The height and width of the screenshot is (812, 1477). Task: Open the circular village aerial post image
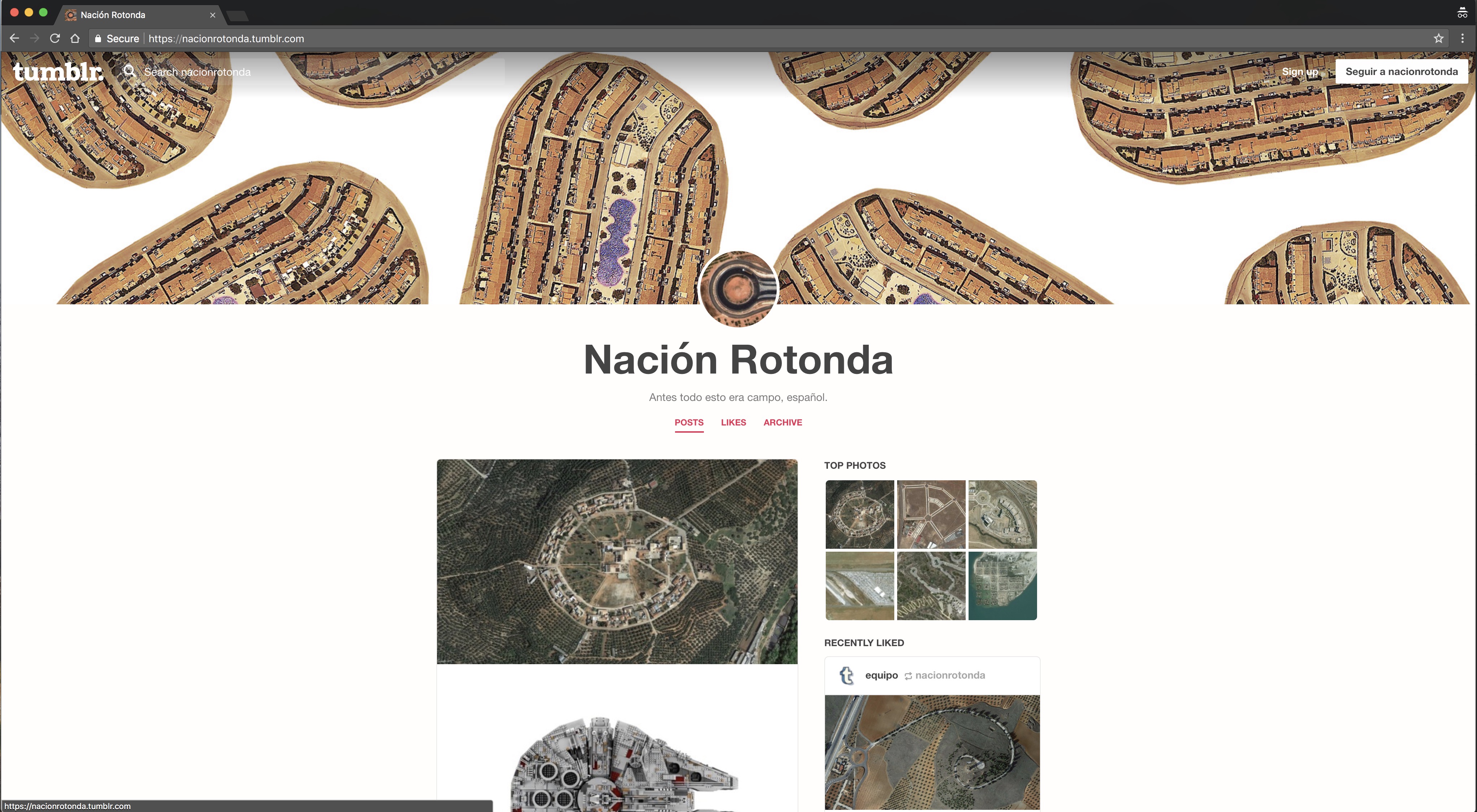click(x=617, y=561)
